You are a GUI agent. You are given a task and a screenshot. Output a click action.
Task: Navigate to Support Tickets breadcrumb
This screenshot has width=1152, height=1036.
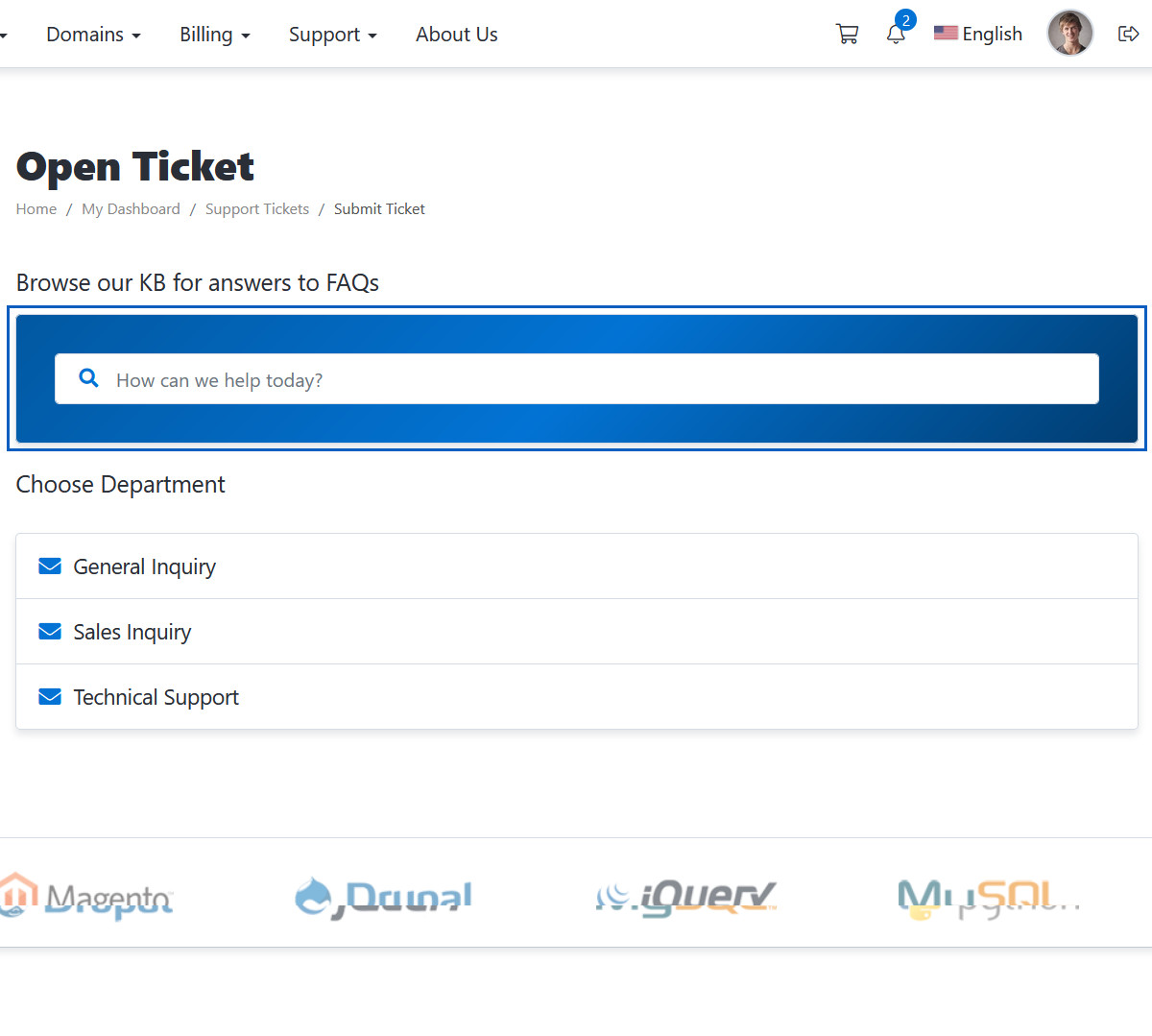click(257, 209)
